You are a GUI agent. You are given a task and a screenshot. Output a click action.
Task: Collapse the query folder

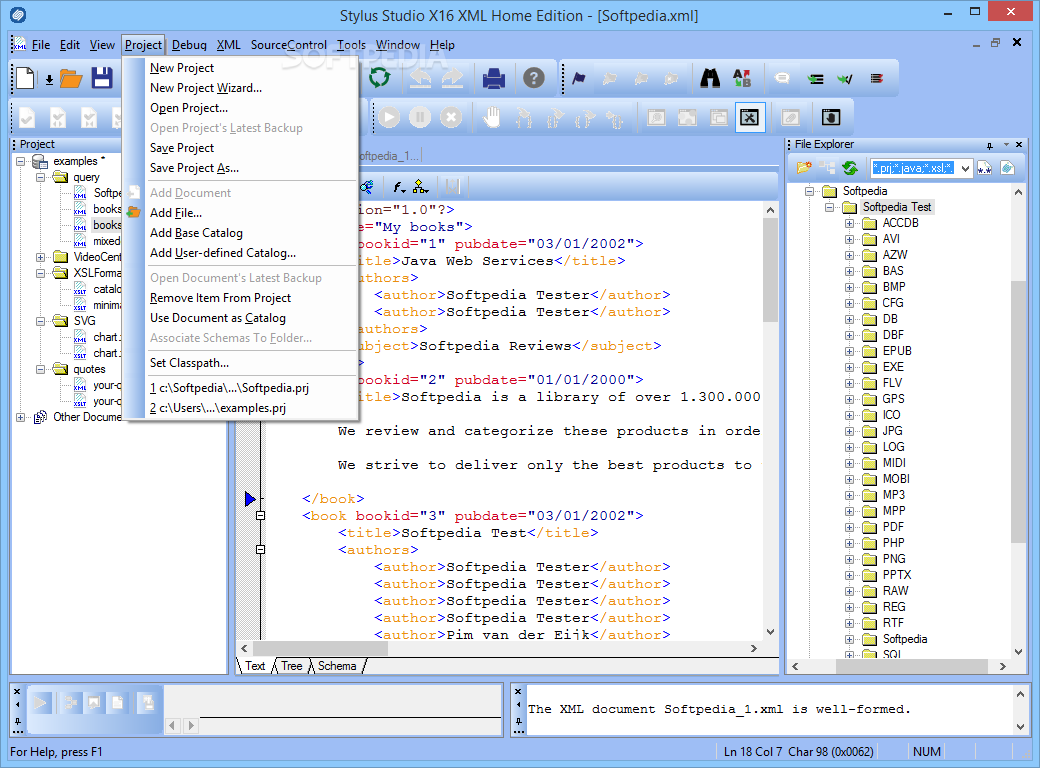tap(40, 177)
